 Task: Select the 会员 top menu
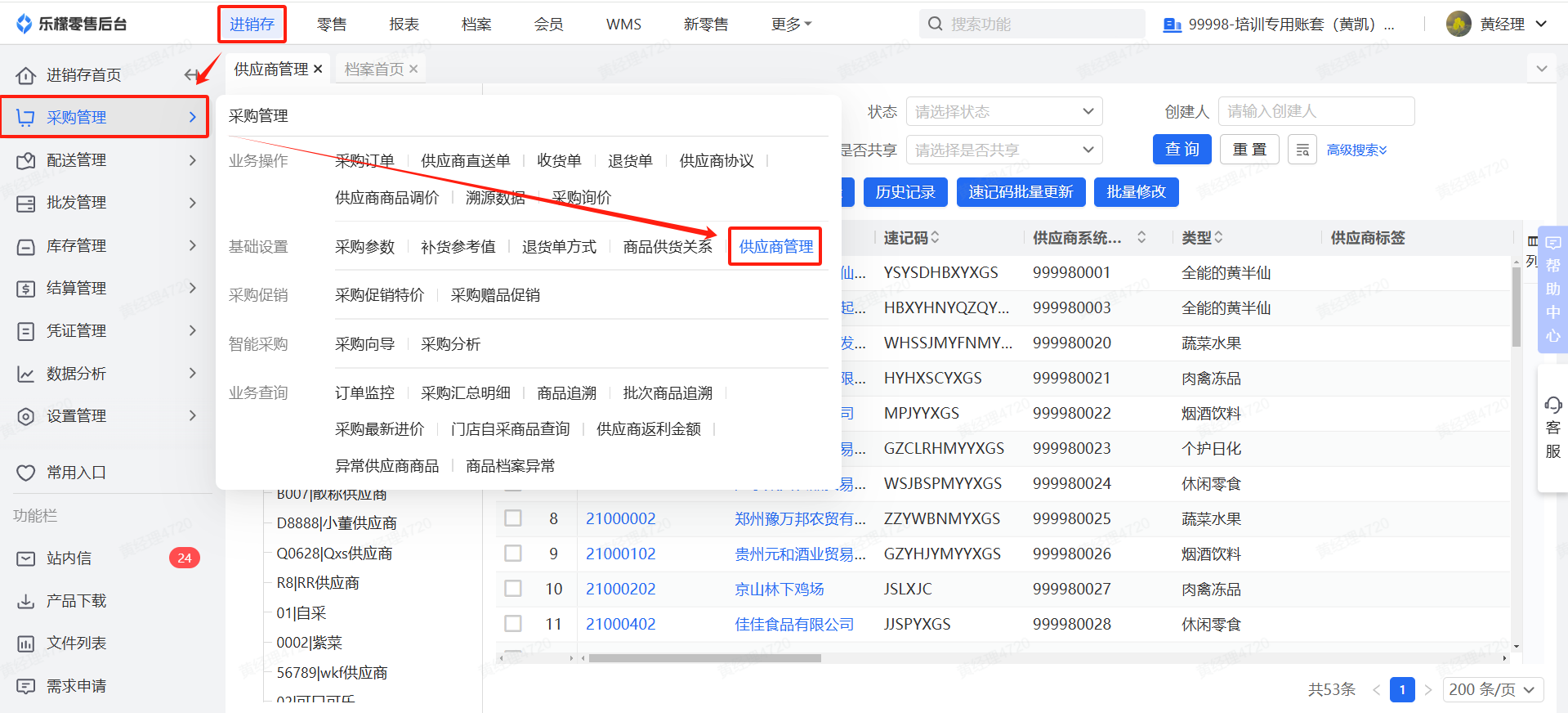[549, 25]
